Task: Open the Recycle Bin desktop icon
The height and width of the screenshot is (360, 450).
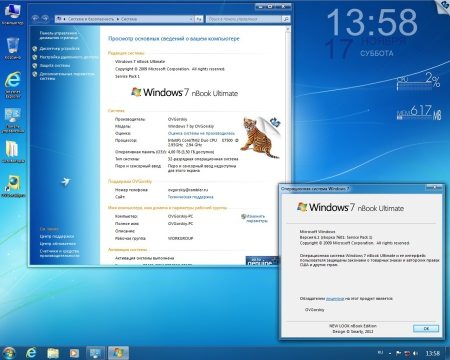Action: (x=13, y=47)
